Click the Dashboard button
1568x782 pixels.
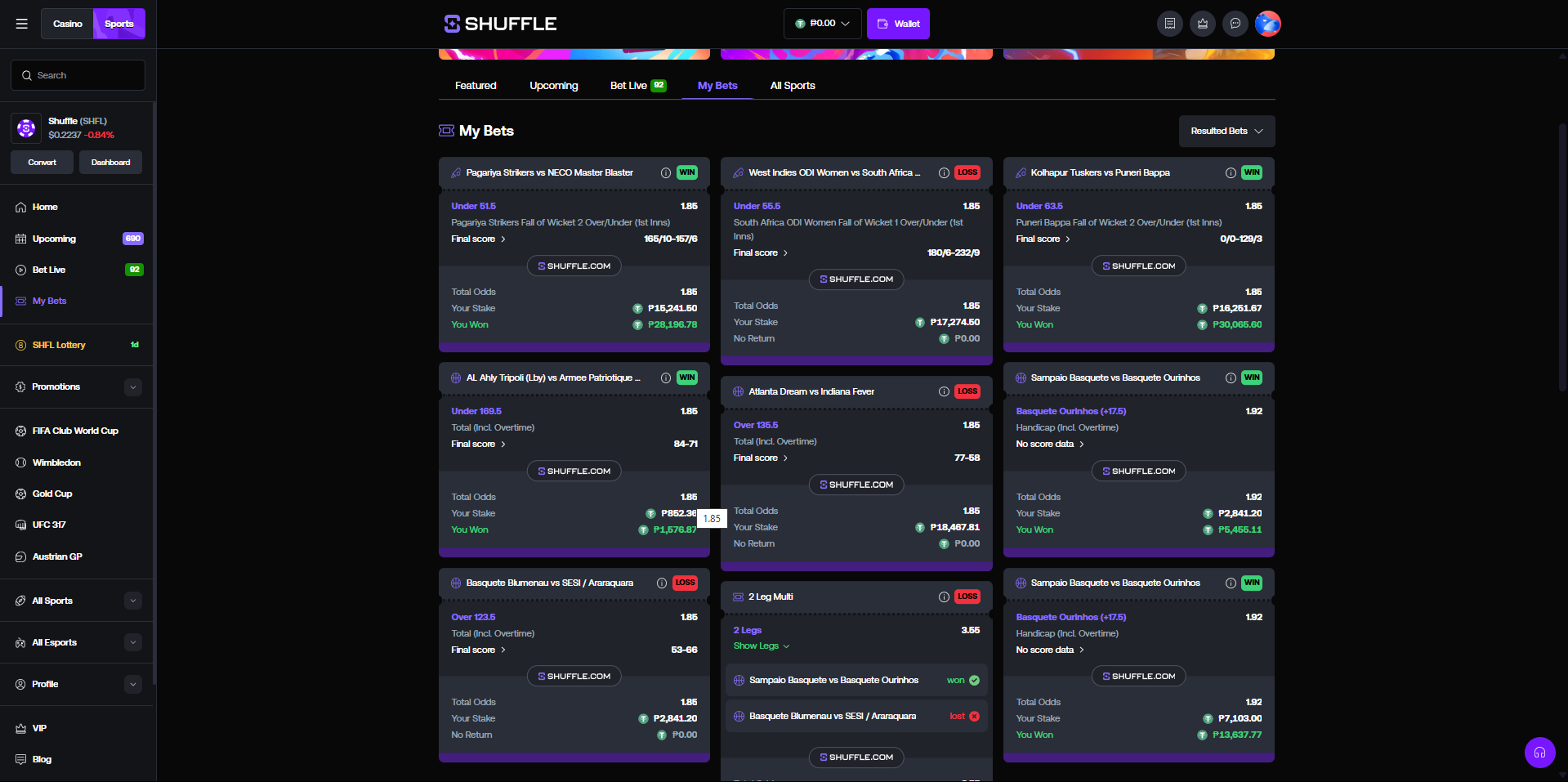[x=111, y=163]
